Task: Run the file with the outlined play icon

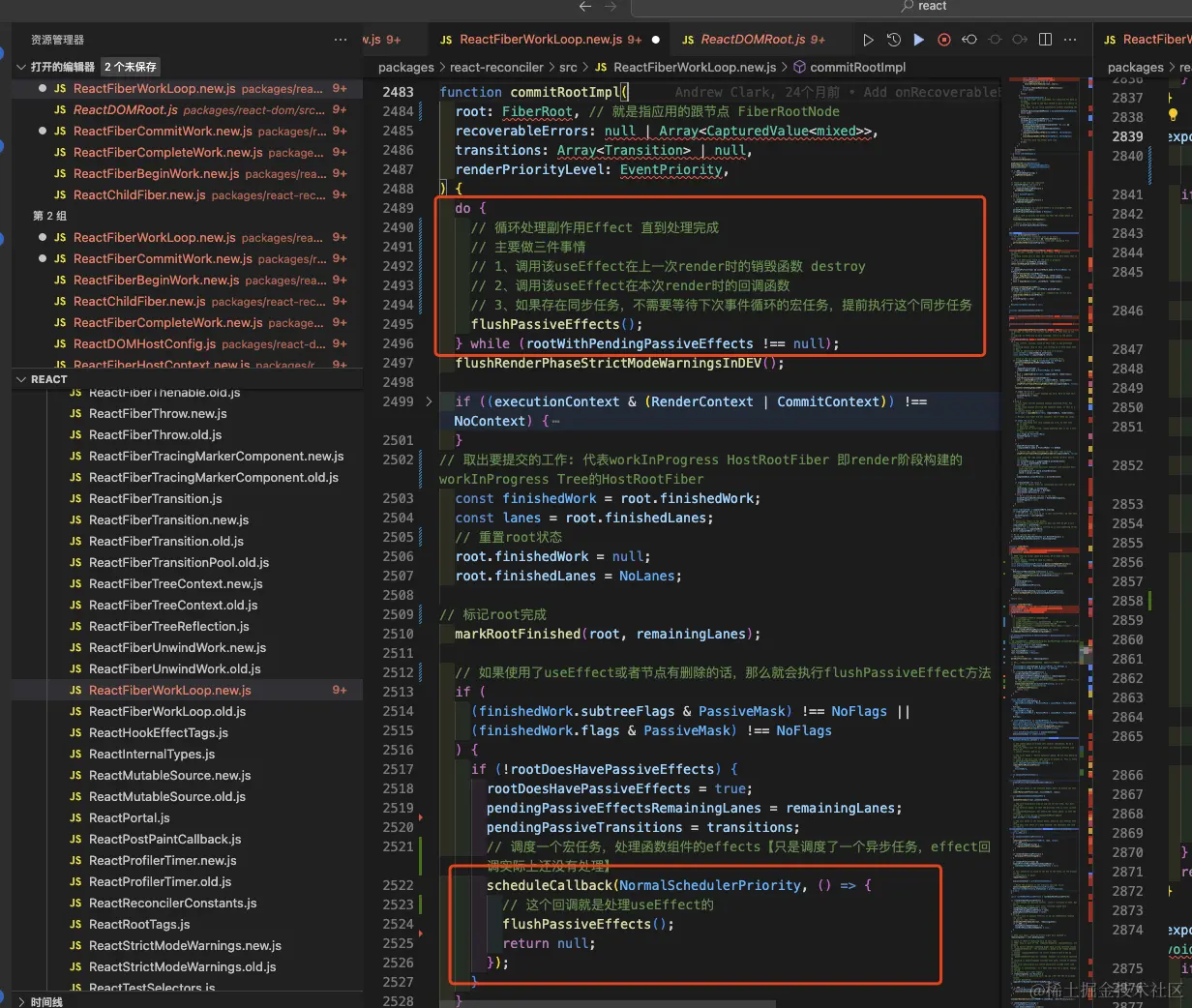Action: pos(868,40)
